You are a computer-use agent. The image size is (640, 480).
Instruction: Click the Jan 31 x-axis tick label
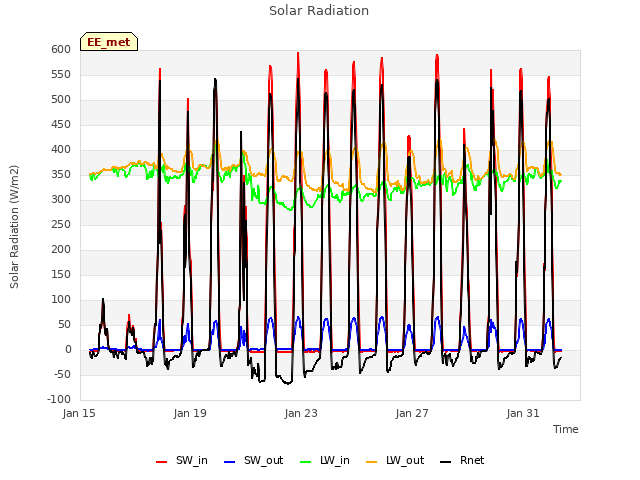pyautogui.click(x=523, y=413)
